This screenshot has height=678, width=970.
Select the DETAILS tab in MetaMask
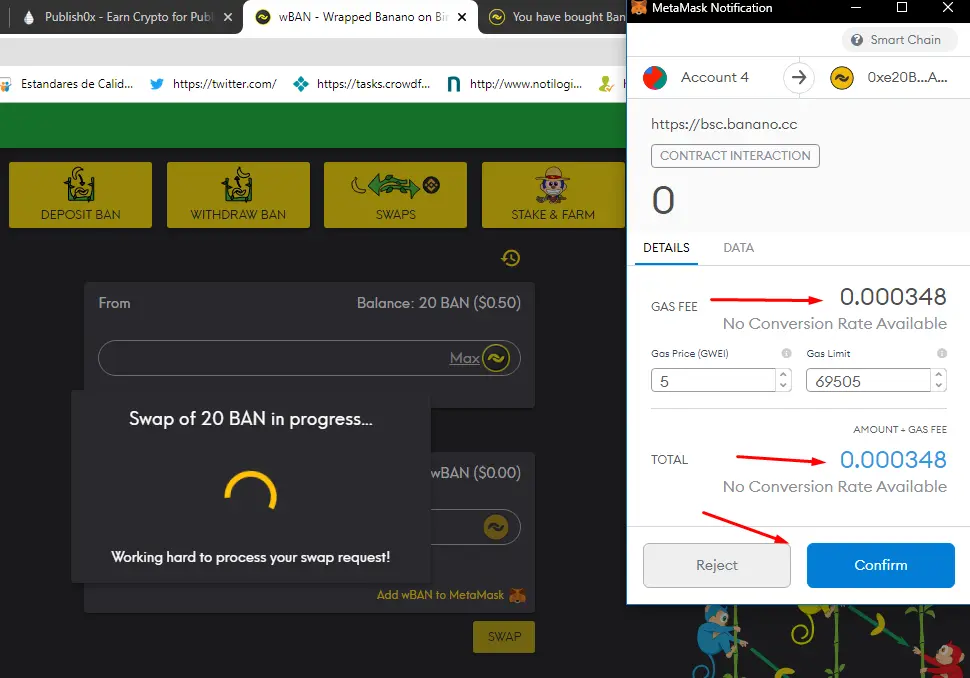tap(666, 248)
